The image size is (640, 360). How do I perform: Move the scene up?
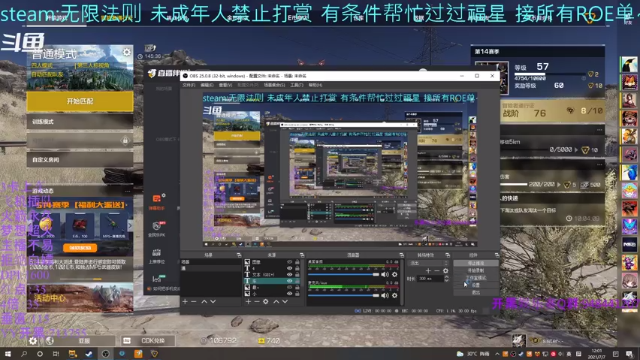pos(204,302)
